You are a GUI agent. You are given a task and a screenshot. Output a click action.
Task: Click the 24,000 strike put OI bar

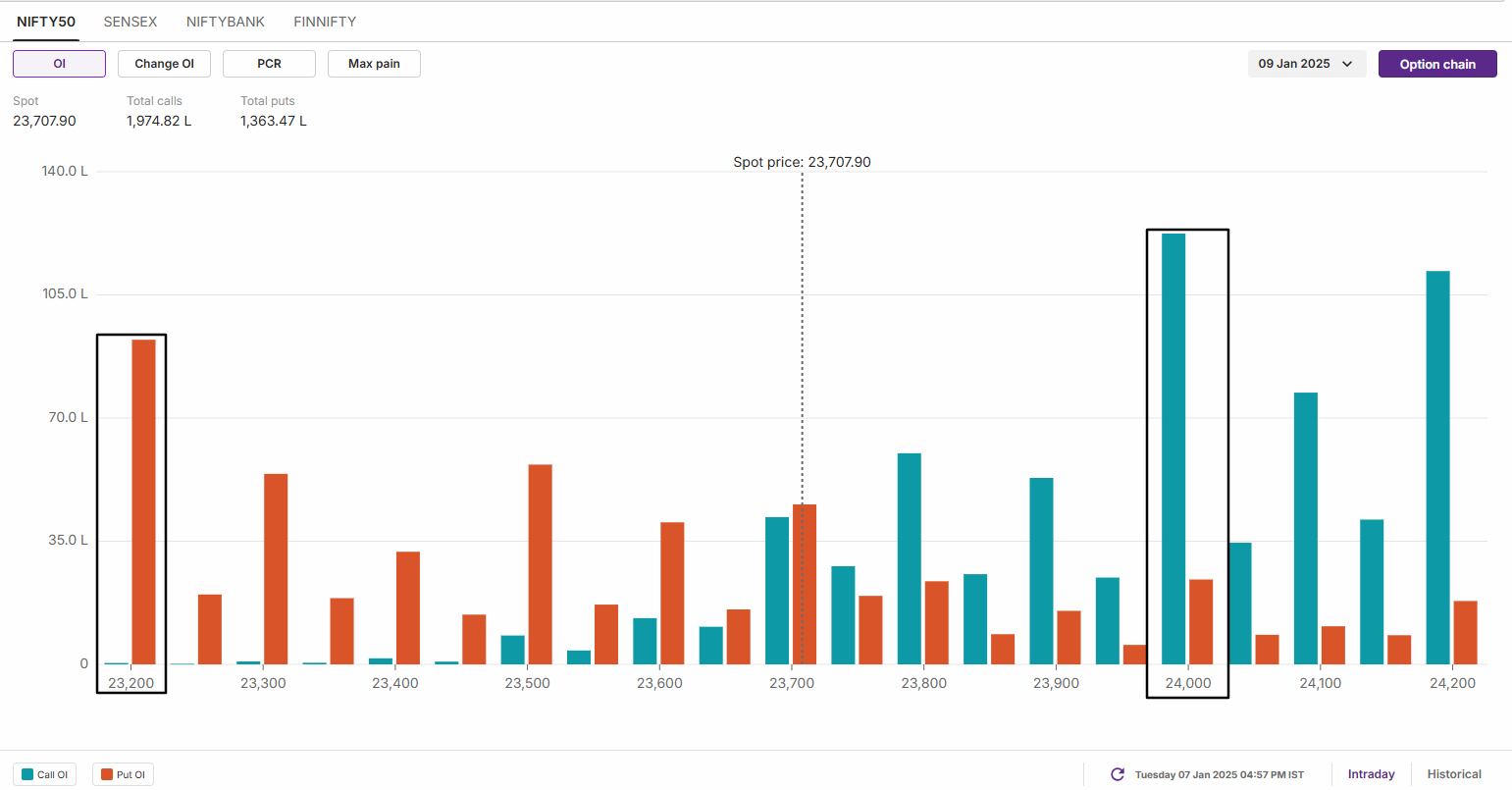(1201, 622)
